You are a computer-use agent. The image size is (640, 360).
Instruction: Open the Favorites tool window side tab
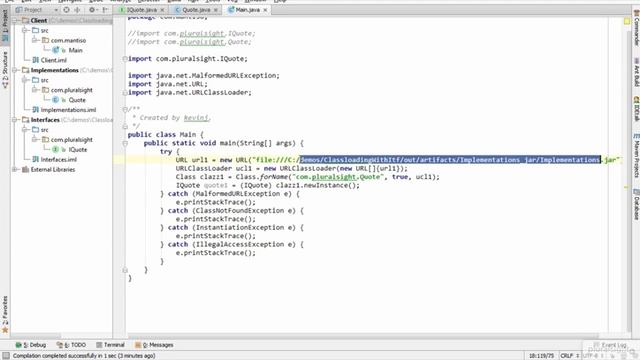pos(5,313)
